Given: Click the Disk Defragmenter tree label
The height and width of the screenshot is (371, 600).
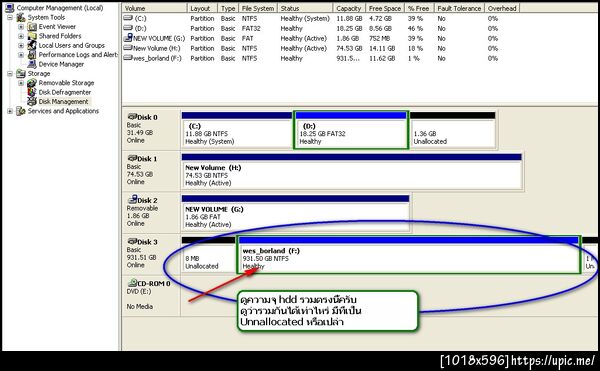Looking at the screenshot, I should coord(65,92).
